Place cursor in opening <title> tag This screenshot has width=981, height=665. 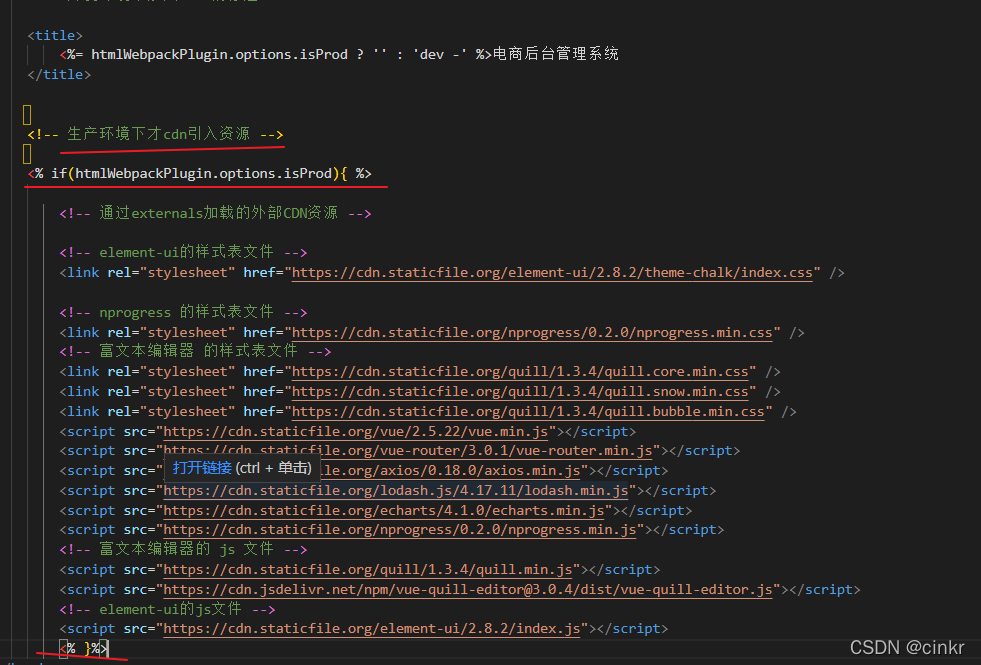(x=55, y=36)
